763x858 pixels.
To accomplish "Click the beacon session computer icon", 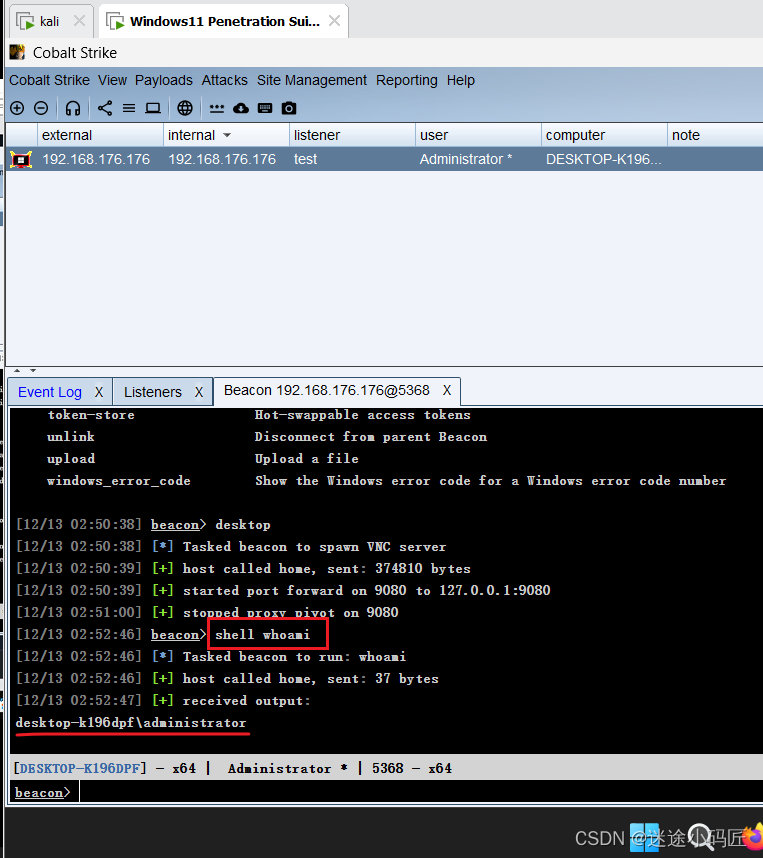I will (x=21, y=159).
